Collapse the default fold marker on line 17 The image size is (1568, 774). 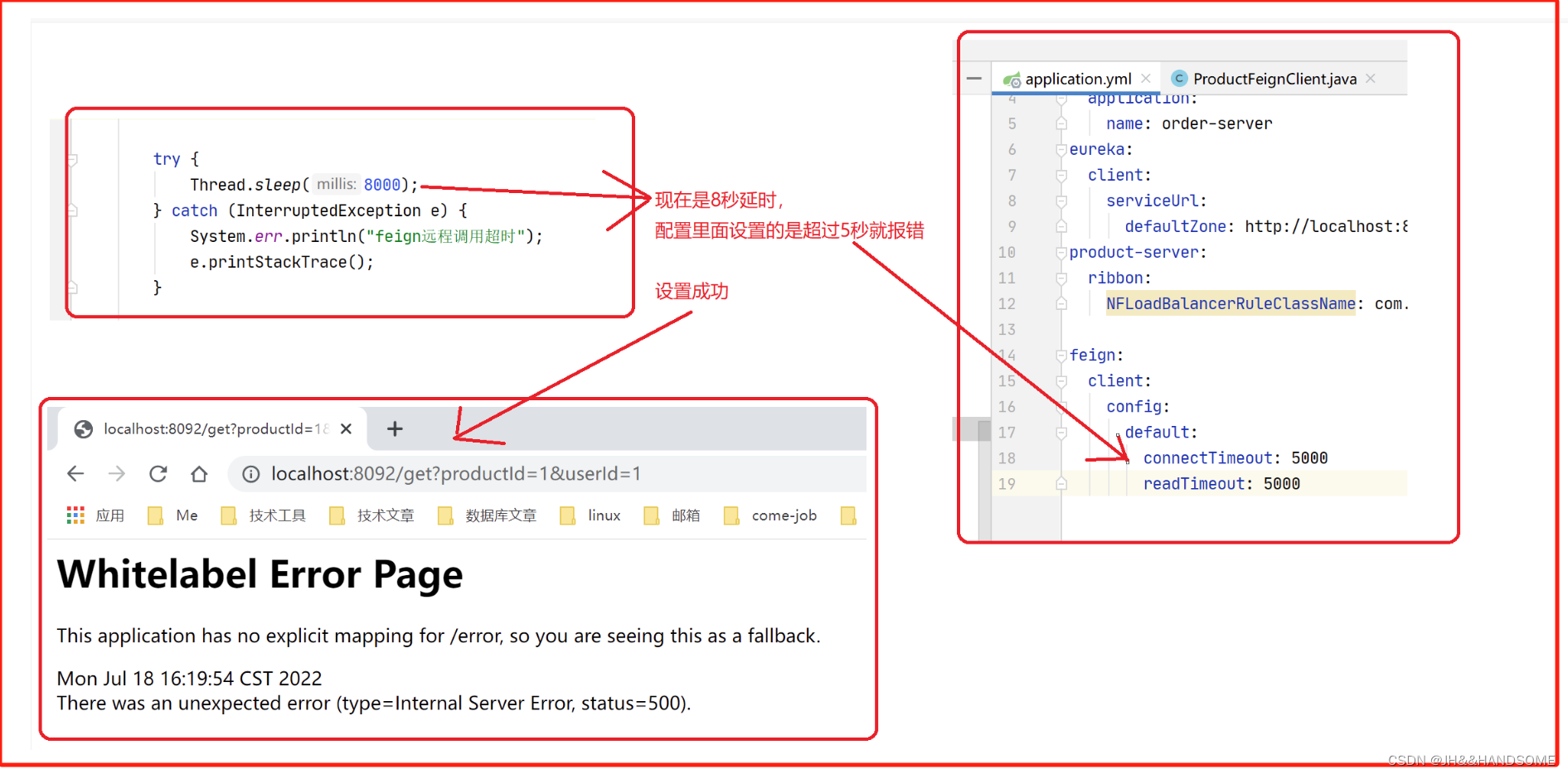pos(1061,433)
